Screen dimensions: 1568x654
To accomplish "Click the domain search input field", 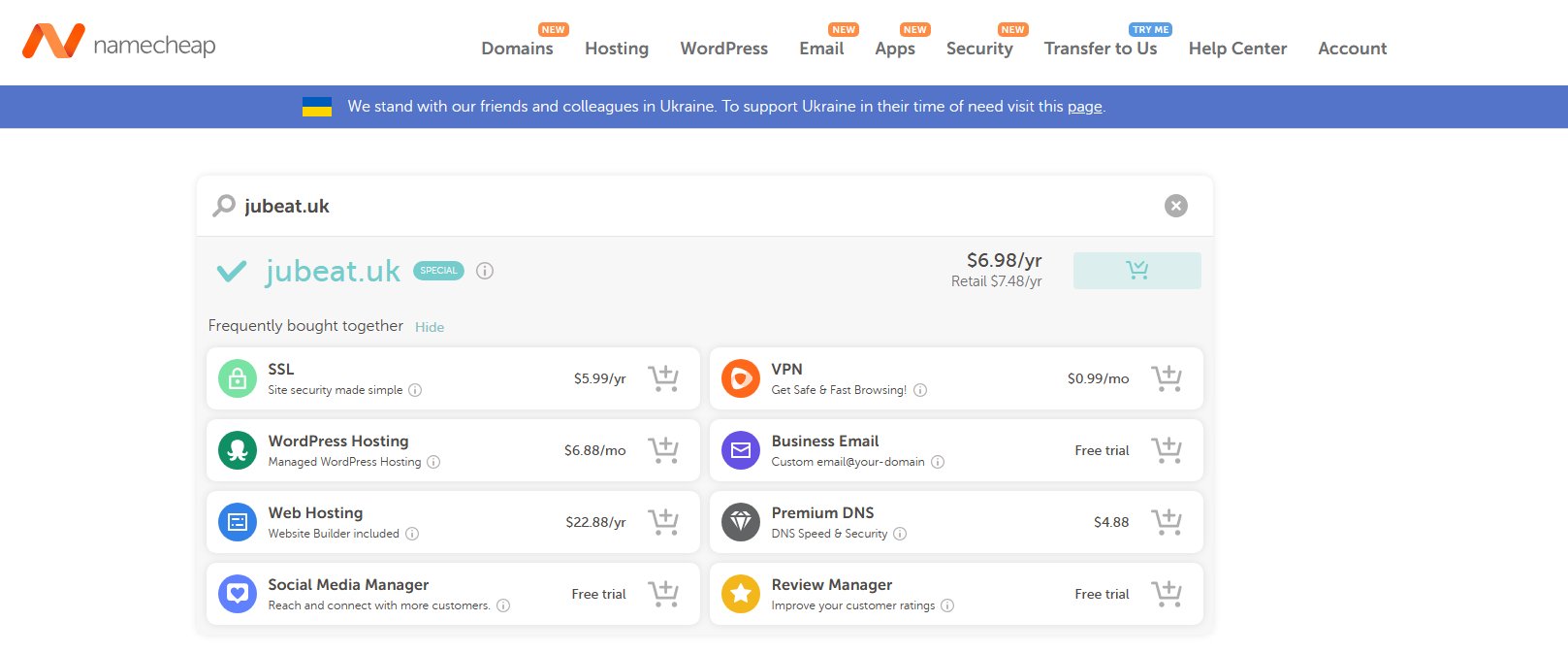I will pyautogui.click(x=679, y=206).
